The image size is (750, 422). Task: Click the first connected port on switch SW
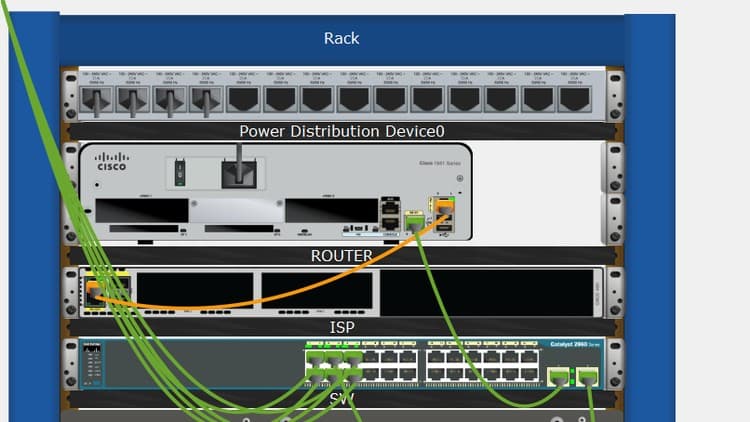tap(315, 358)
